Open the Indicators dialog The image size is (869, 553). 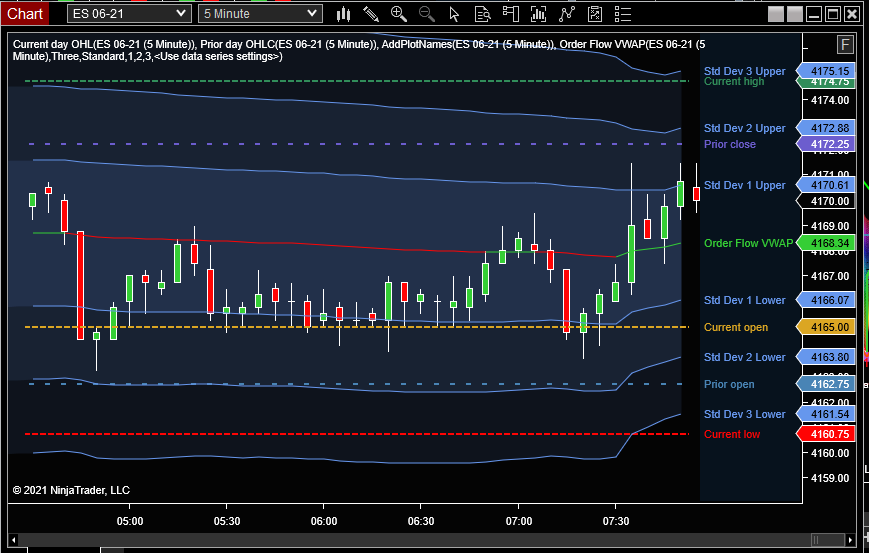566,14
